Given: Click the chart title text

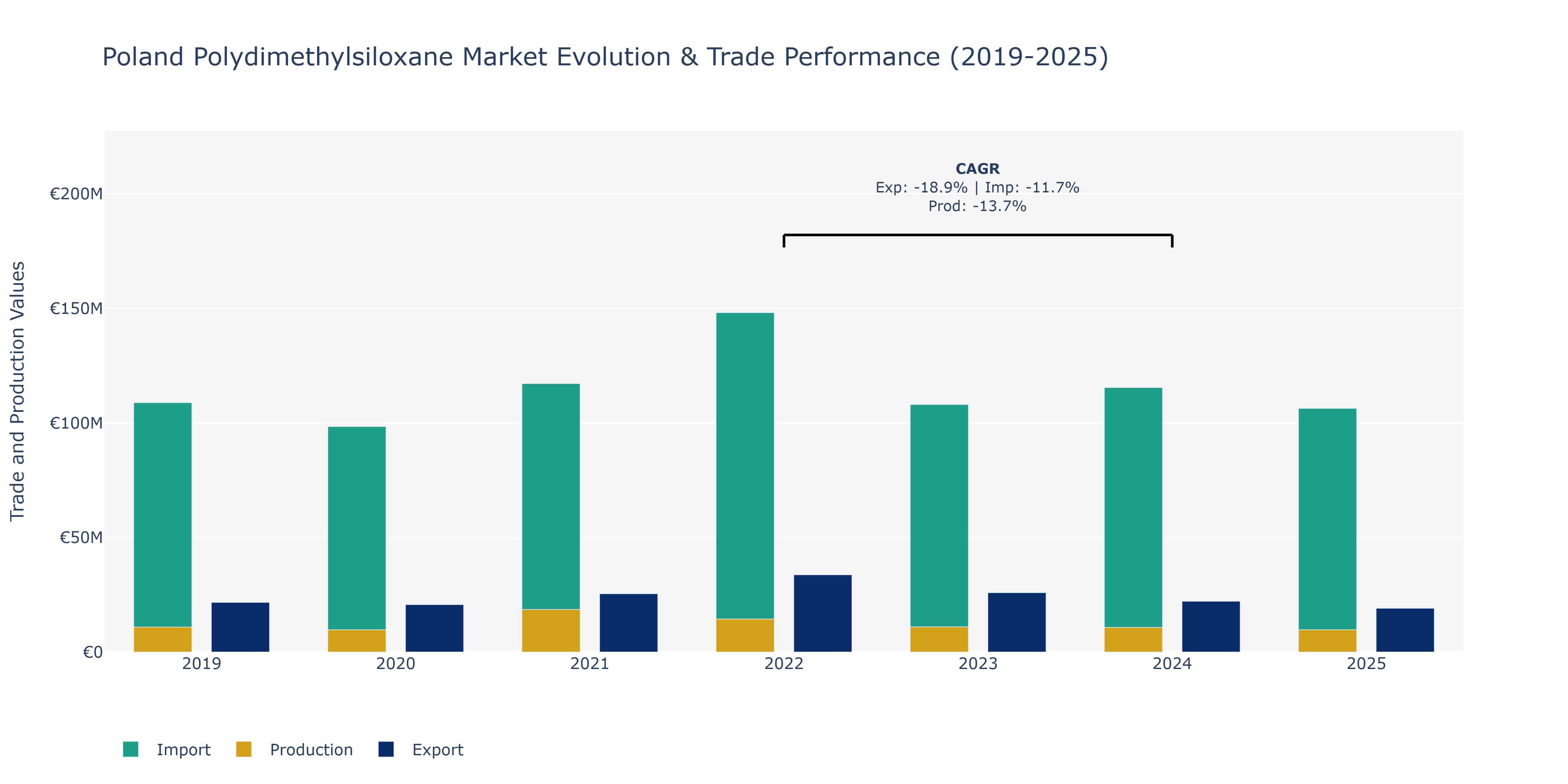Looking at the screenshot, I should point(605,57).
